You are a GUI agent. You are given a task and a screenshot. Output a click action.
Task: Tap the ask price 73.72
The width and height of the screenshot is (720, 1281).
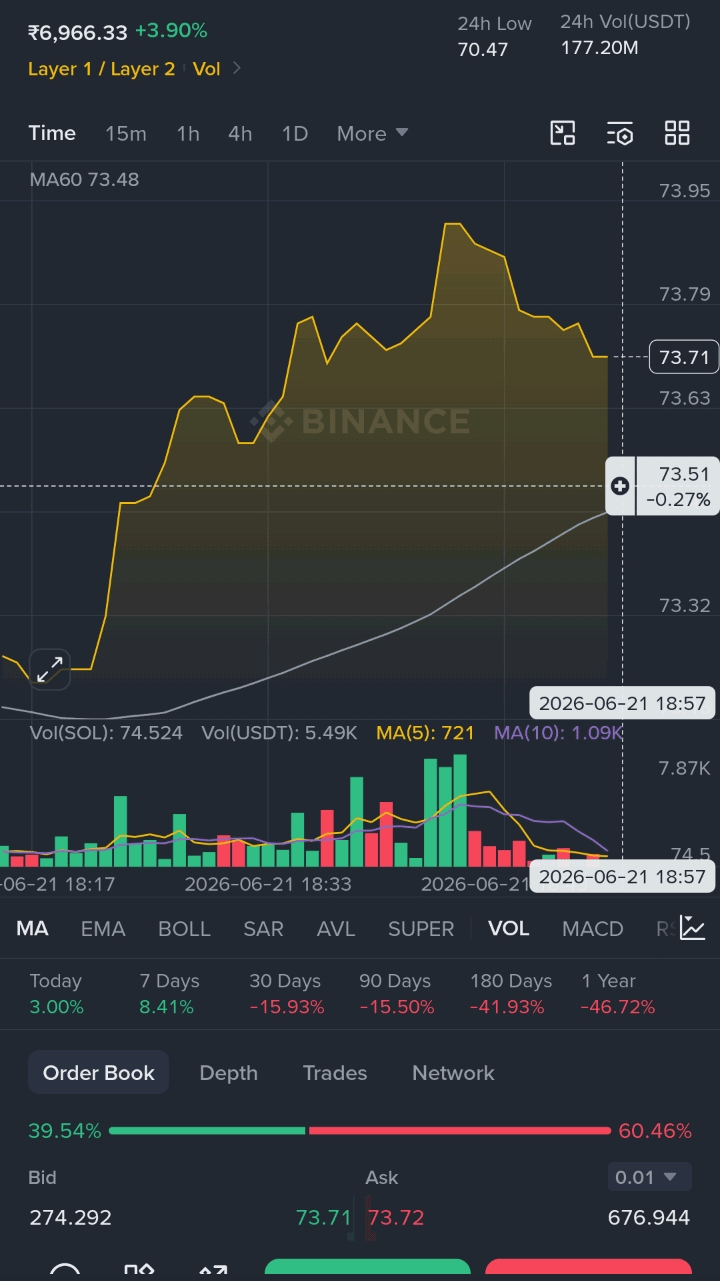(396, 1217)
